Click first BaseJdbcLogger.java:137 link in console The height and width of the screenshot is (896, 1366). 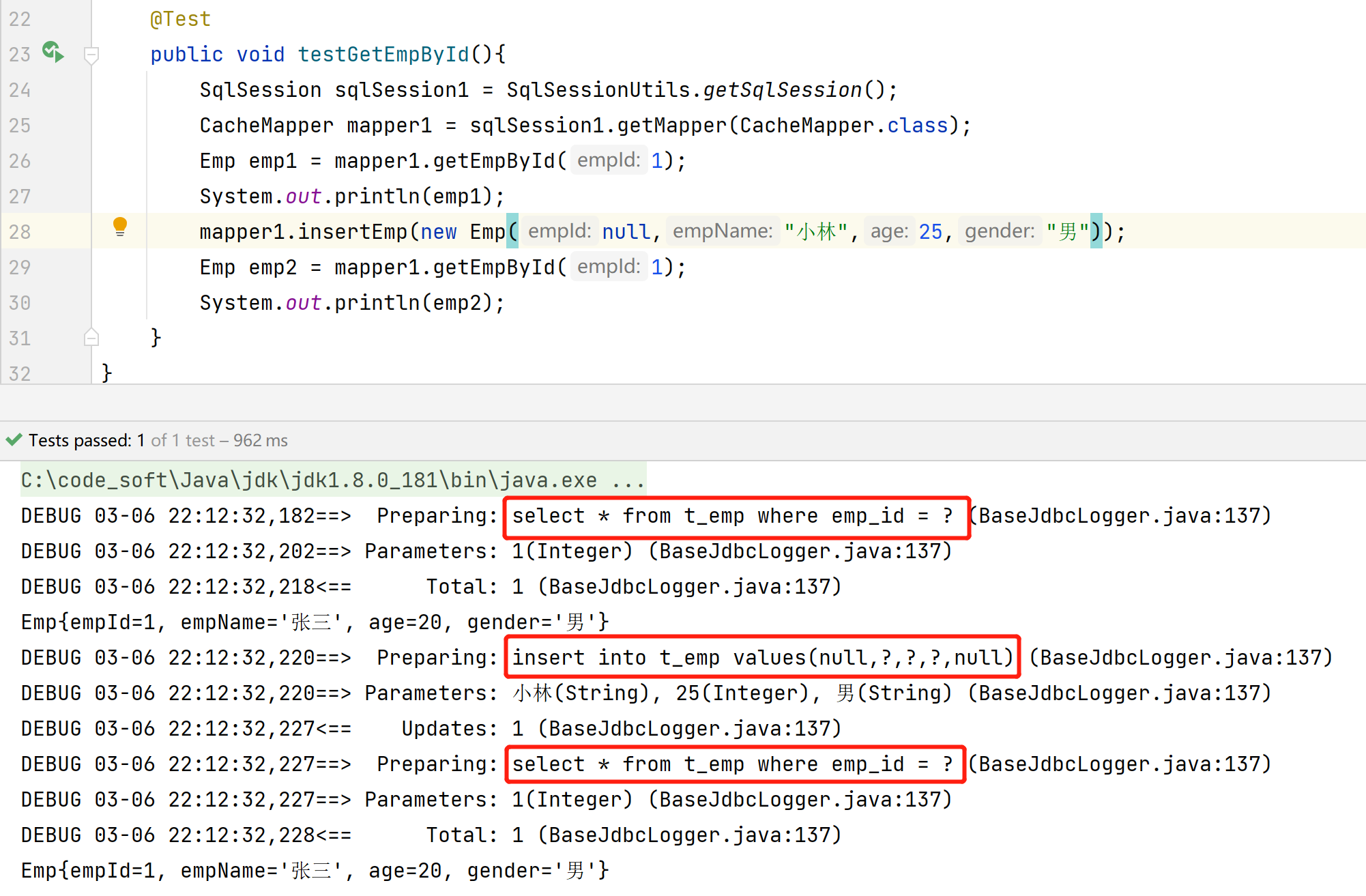point(1119,516)
